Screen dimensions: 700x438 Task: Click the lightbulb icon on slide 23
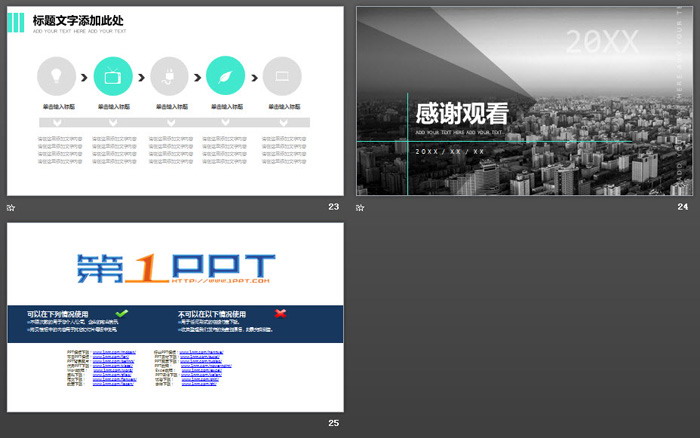56,75
